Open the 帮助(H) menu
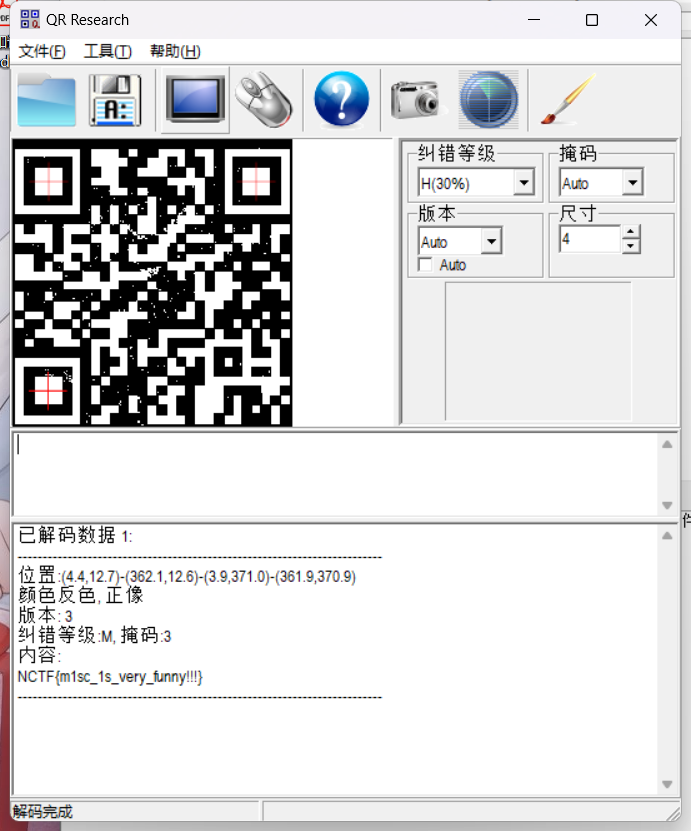 coord(175,52)
